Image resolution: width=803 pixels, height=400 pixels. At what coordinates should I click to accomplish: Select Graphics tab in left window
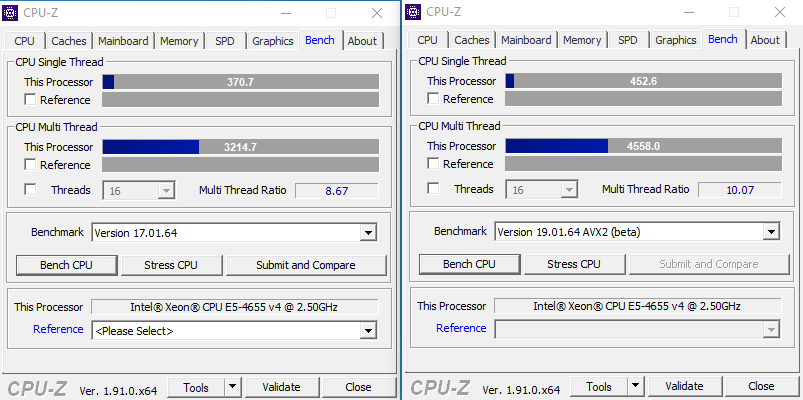coord(273,41)
